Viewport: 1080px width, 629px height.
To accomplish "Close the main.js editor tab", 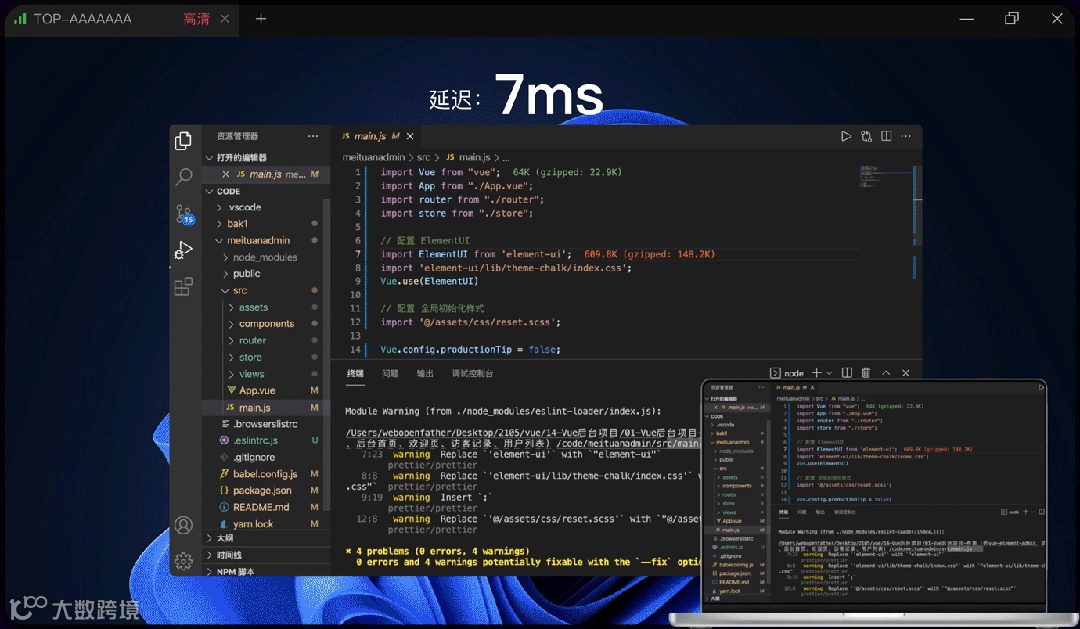I will click(410, 136).
